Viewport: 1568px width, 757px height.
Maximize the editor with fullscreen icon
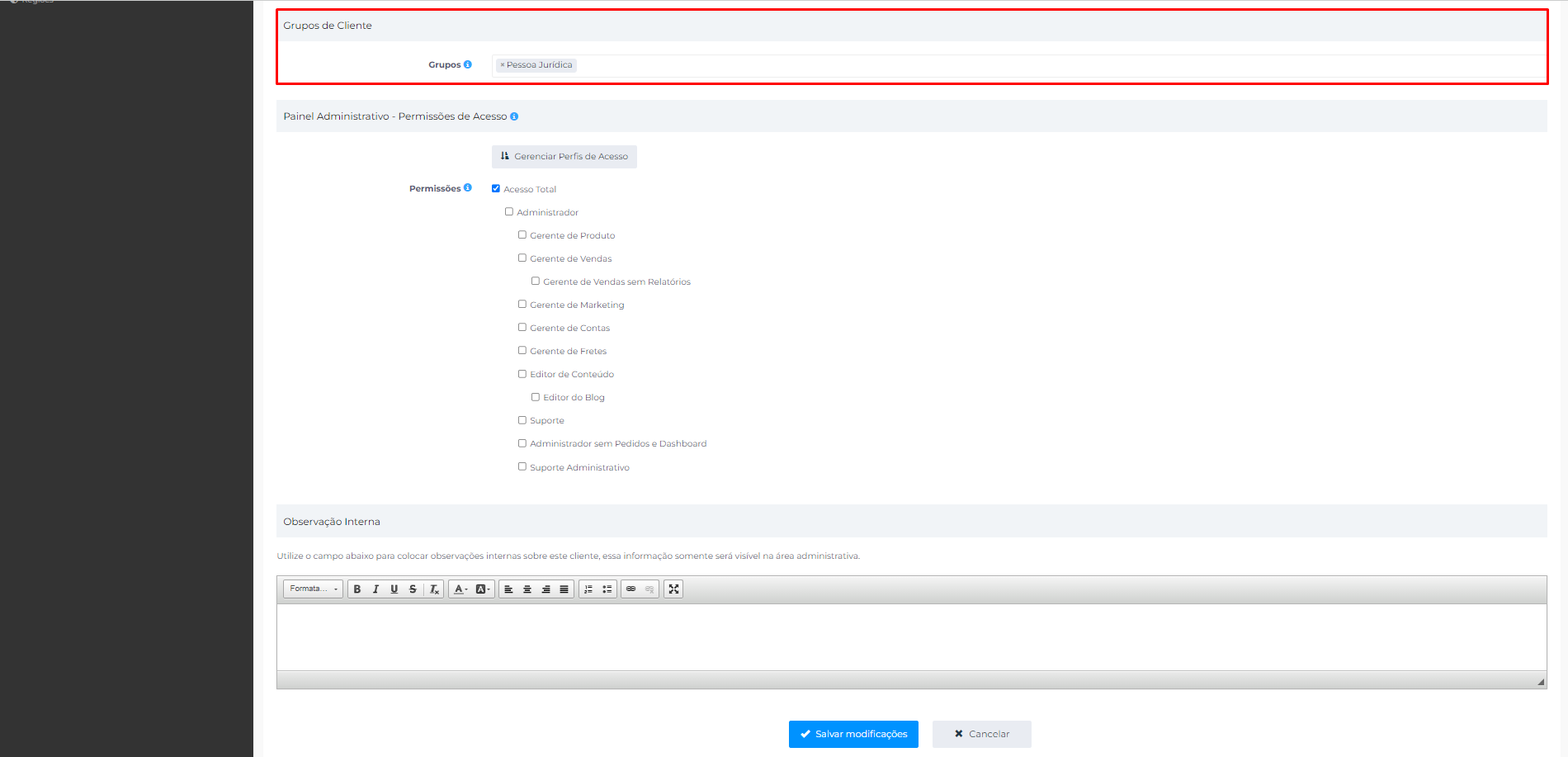(x=673, y=589)
